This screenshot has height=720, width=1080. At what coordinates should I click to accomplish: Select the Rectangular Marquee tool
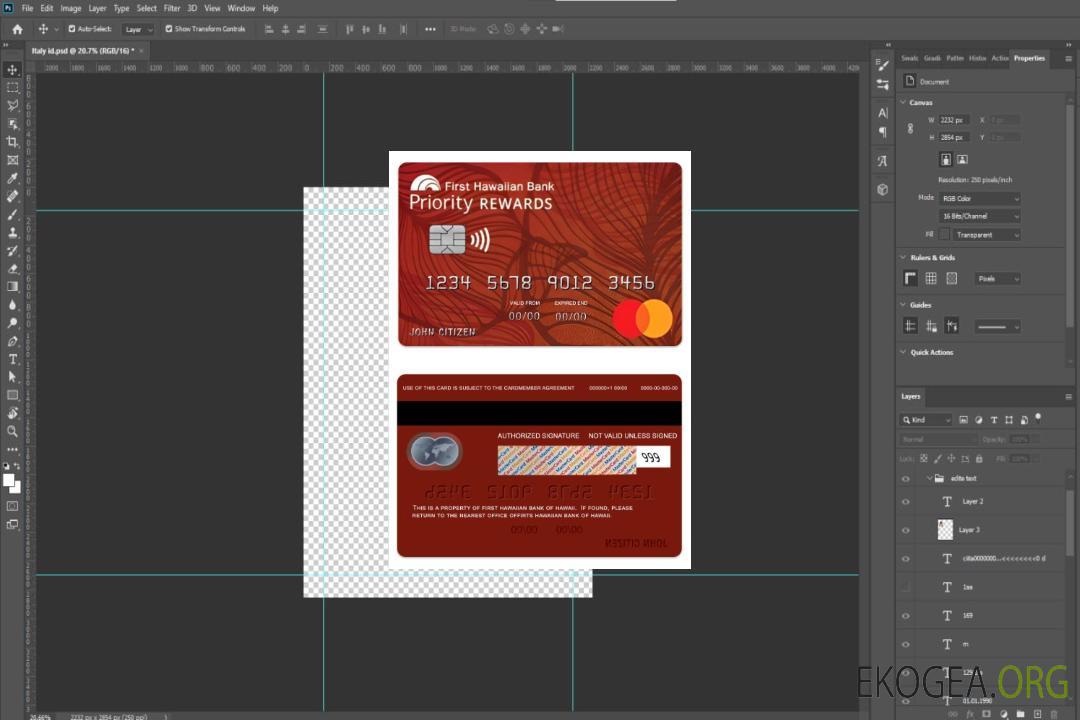click(12, 88)
